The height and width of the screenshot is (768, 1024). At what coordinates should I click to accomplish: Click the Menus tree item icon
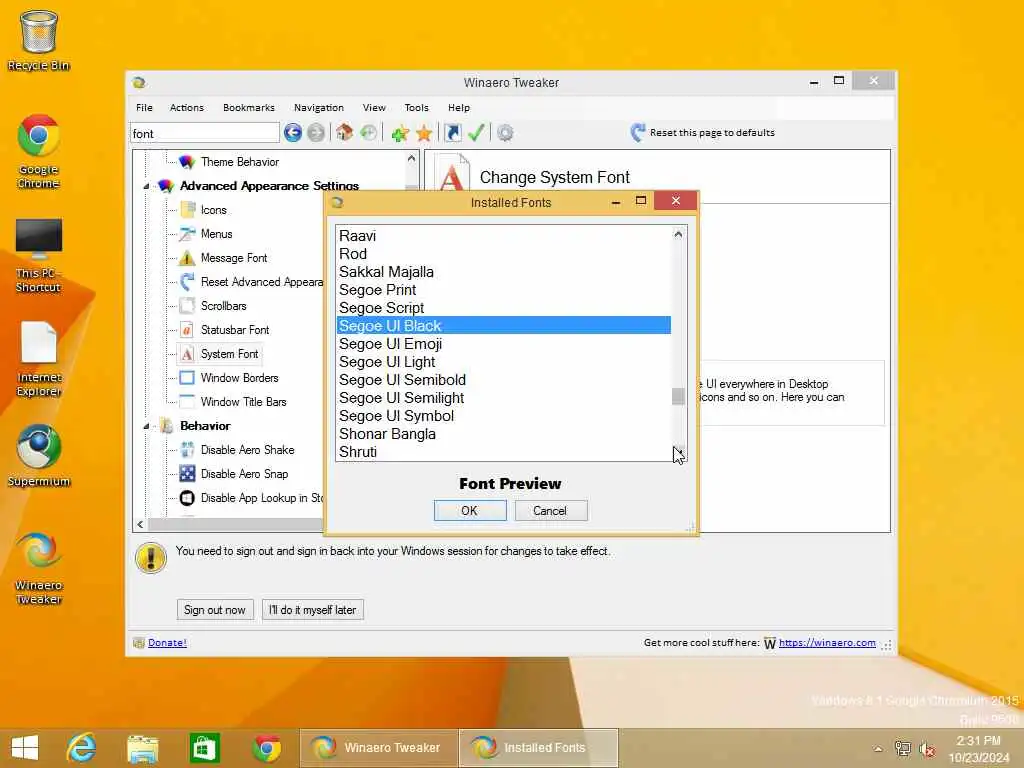[x=187, y=234]
